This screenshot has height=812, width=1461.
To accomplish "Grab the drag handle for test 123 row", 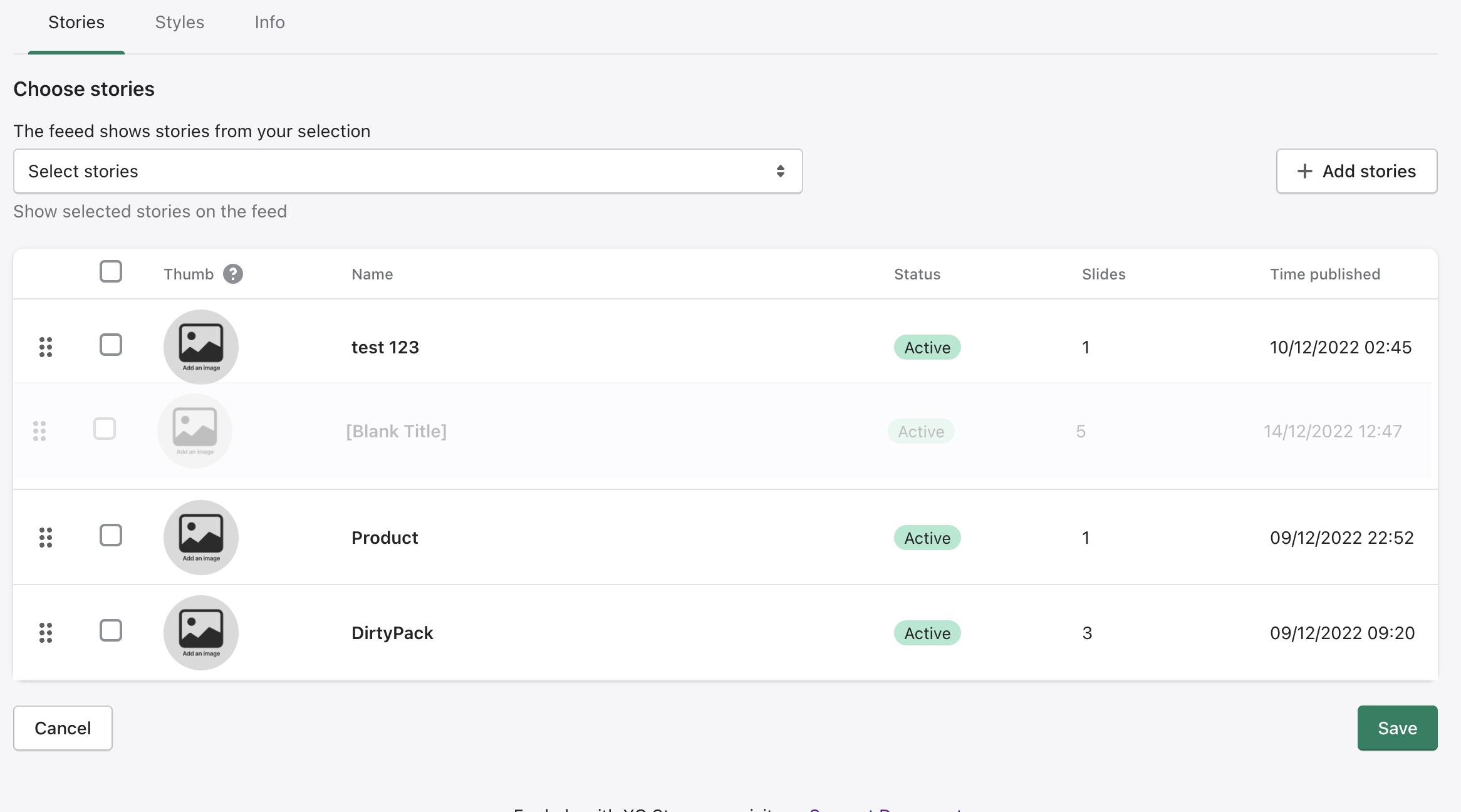I will coord(46,347).
